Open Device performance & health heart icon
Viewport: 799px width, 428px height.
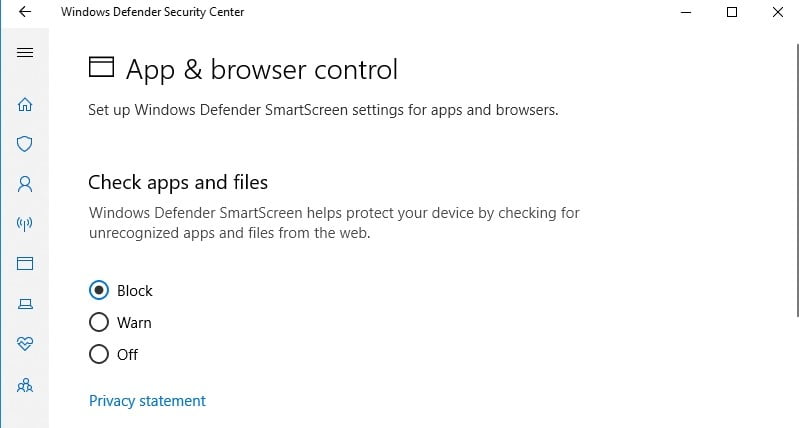tap(26, 344)
